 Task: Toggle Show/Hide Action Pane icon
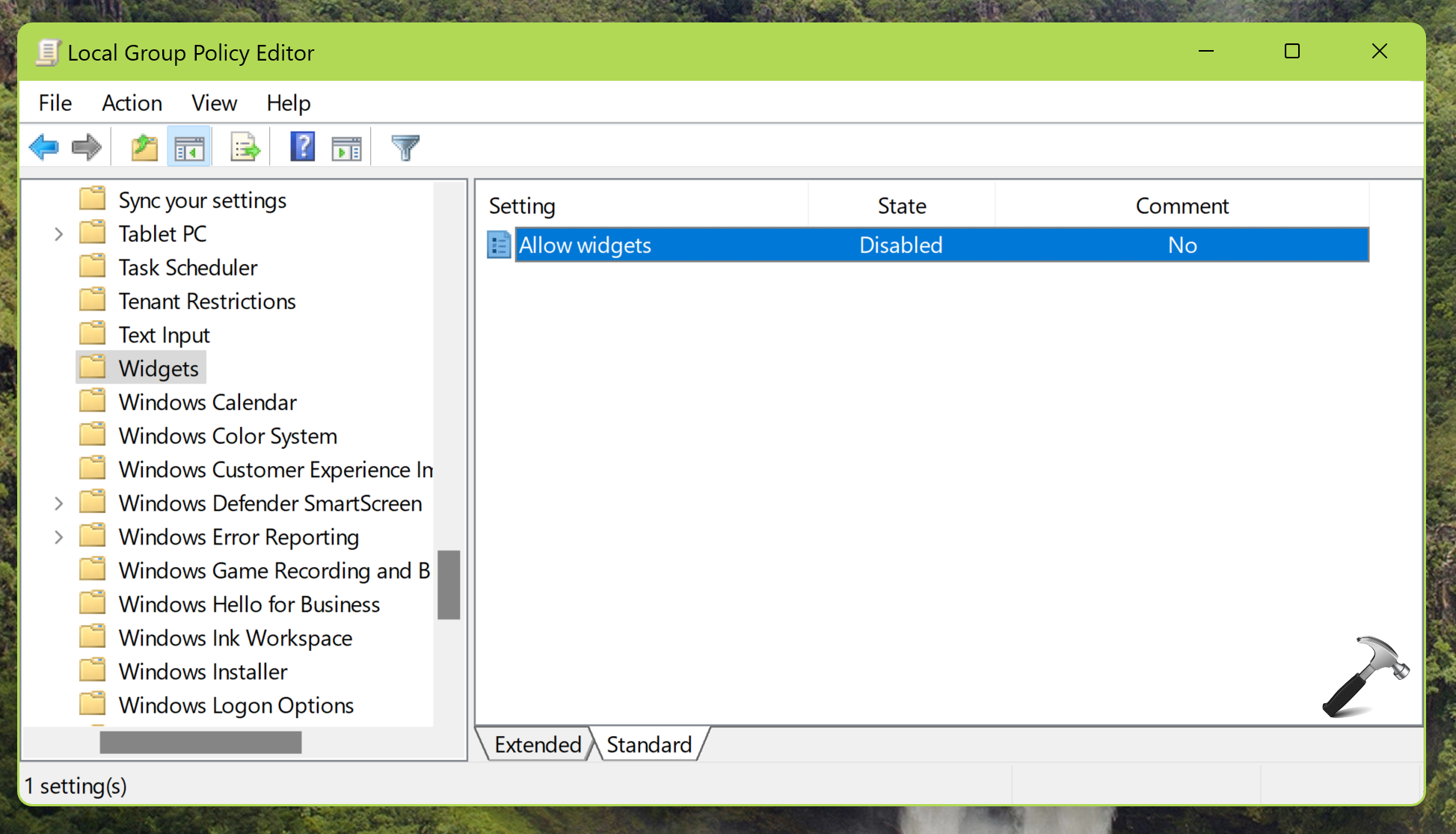tap(346, 147)
